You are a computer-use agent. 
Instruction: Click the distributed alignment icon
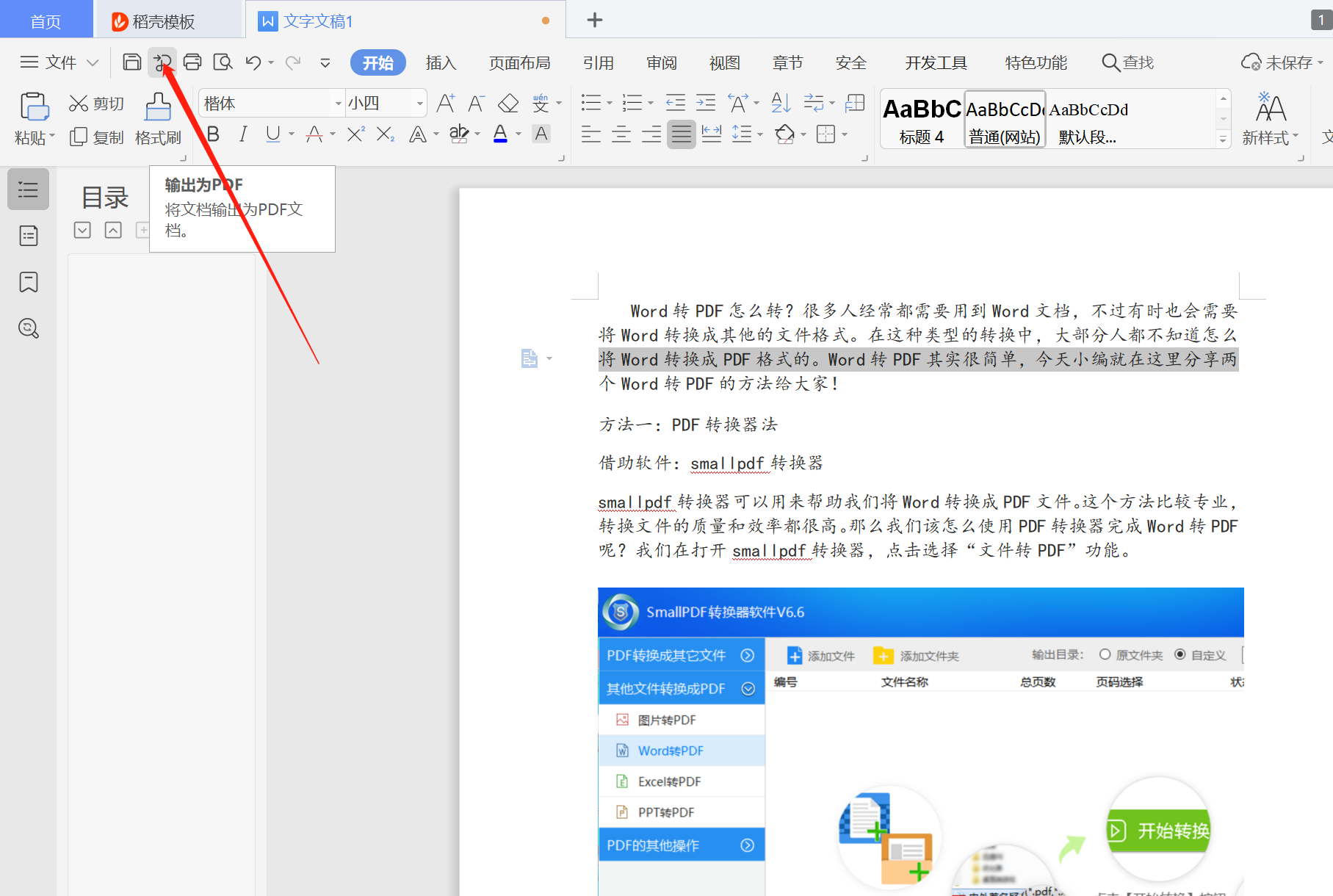tap(712, 134)
